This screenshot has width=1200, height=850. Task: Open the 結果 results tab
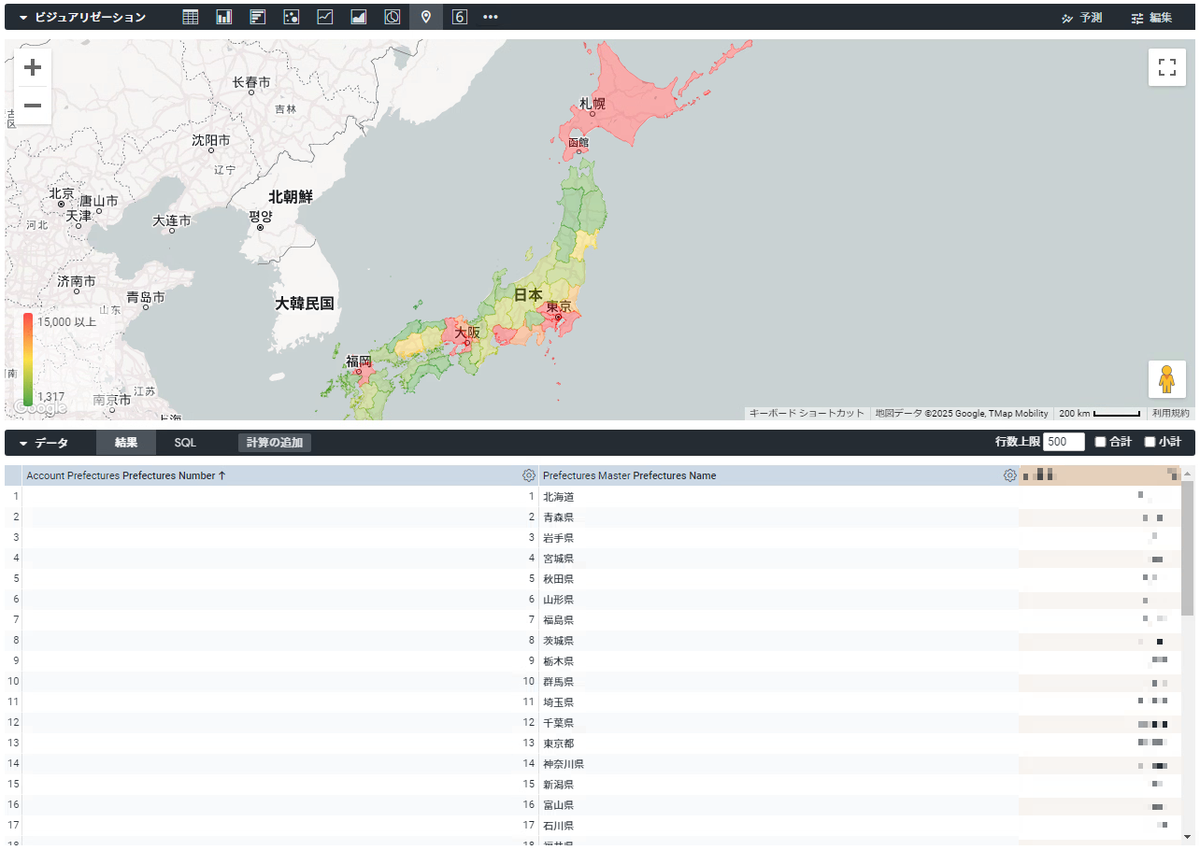coord(125,442)
